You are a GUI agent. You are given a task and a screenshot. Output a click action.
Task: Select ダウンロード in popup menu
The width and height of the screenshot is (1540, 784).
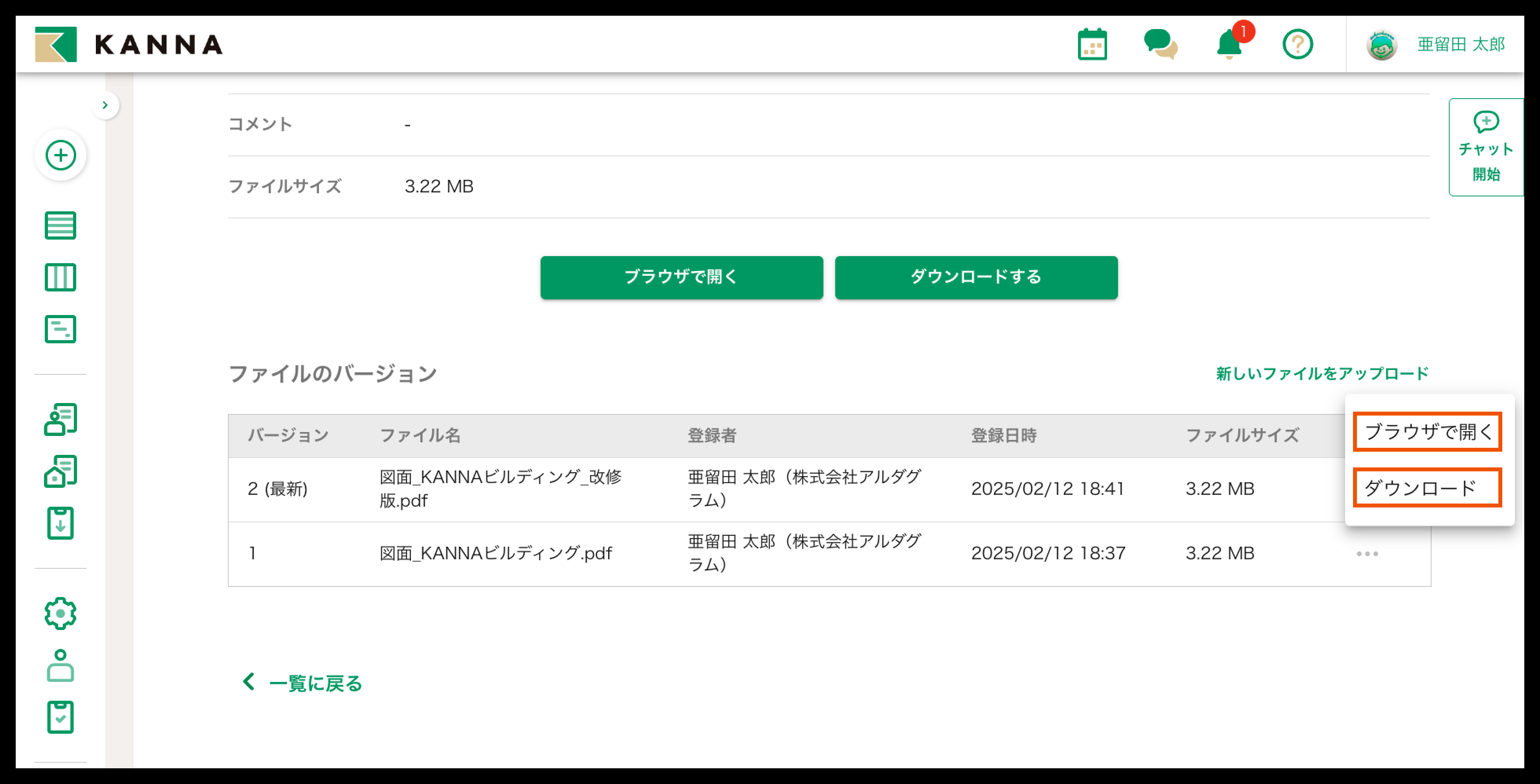[1427, 487]
